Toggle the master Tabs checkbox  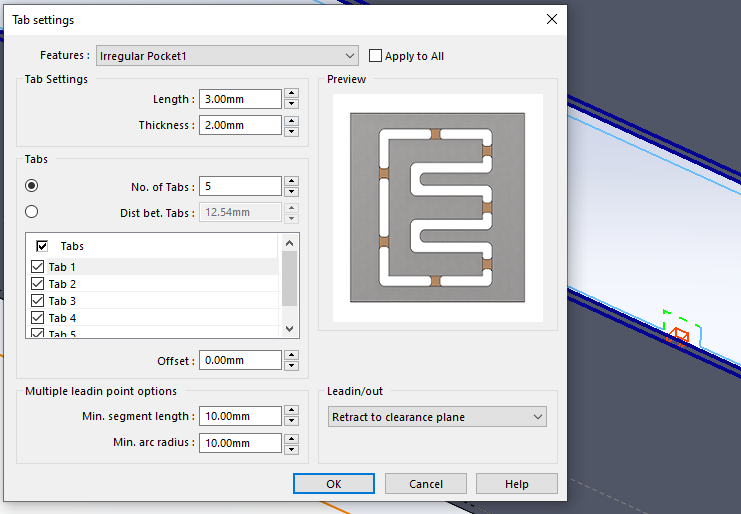pyautogui.click(x=42, y=246)
